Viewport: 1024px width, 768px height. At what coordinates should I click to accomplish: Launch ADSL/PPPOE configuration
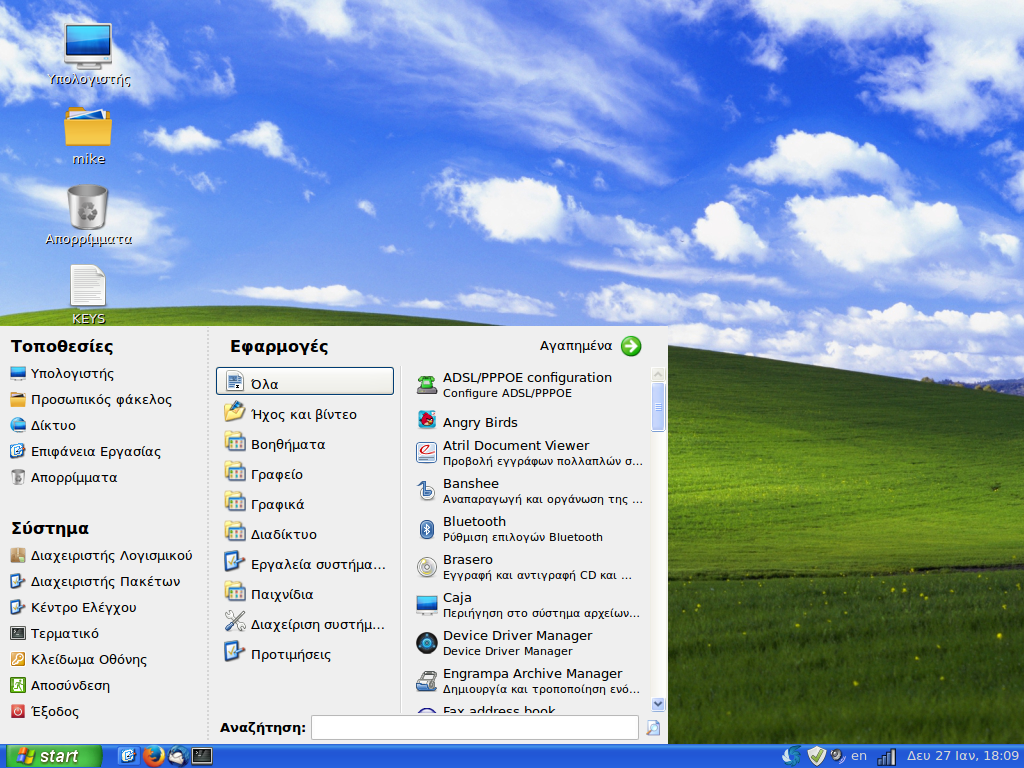pyautogui.click(x=529, y=385)
